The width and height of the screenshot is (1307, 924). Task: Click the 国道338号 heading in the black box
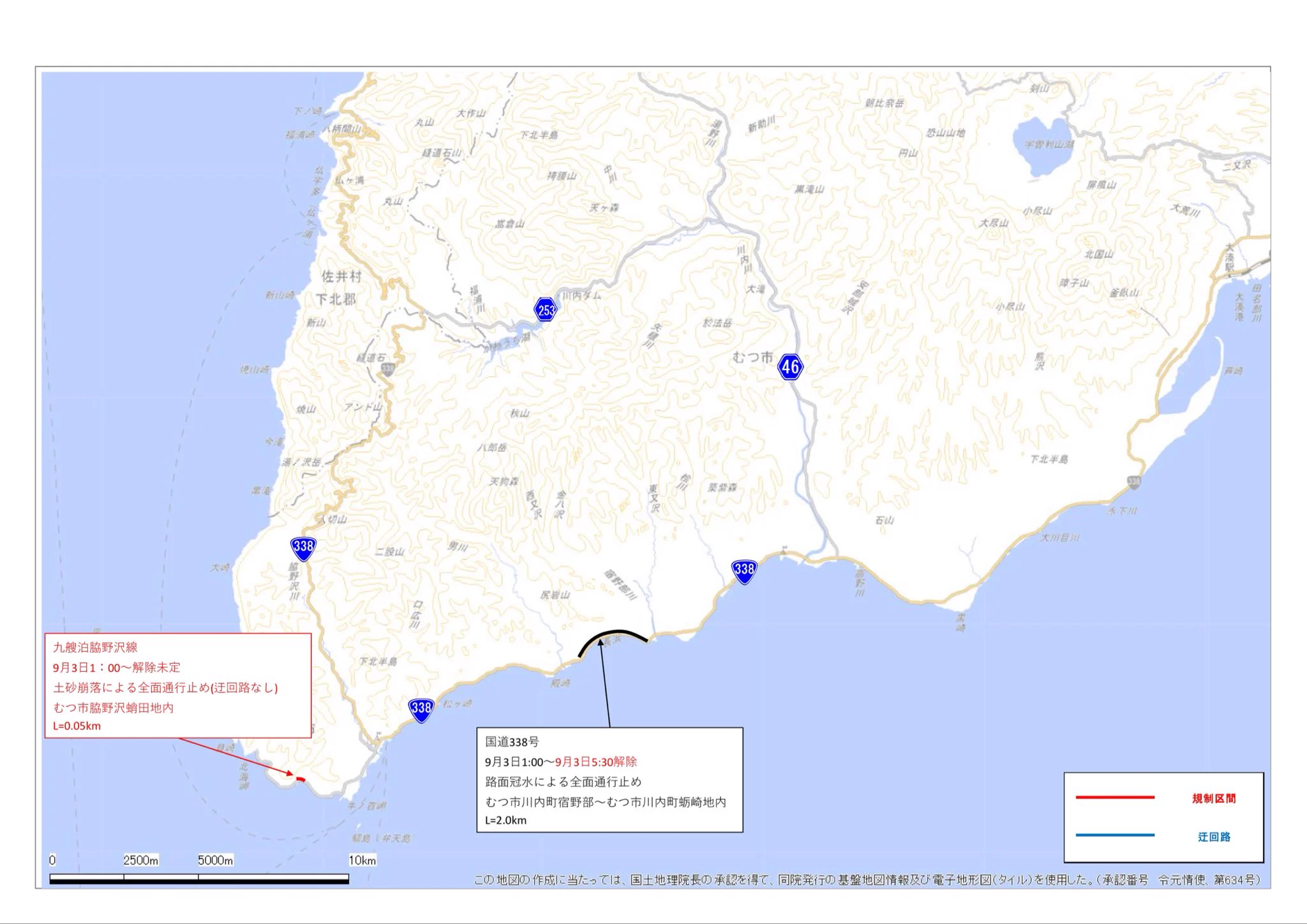[512, 741]
